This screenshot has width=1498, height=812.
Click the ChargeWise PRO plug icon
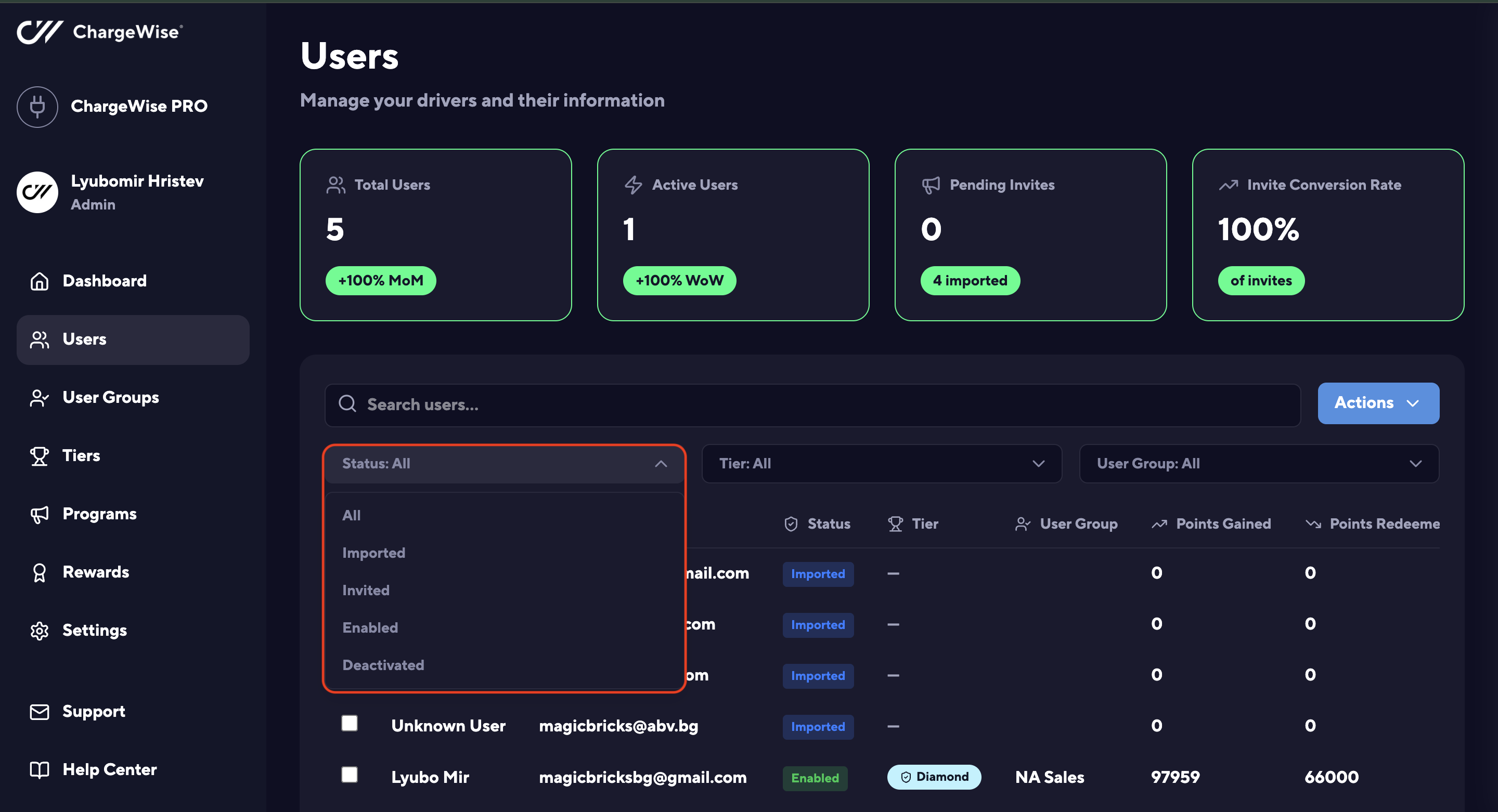pos(37,107)
